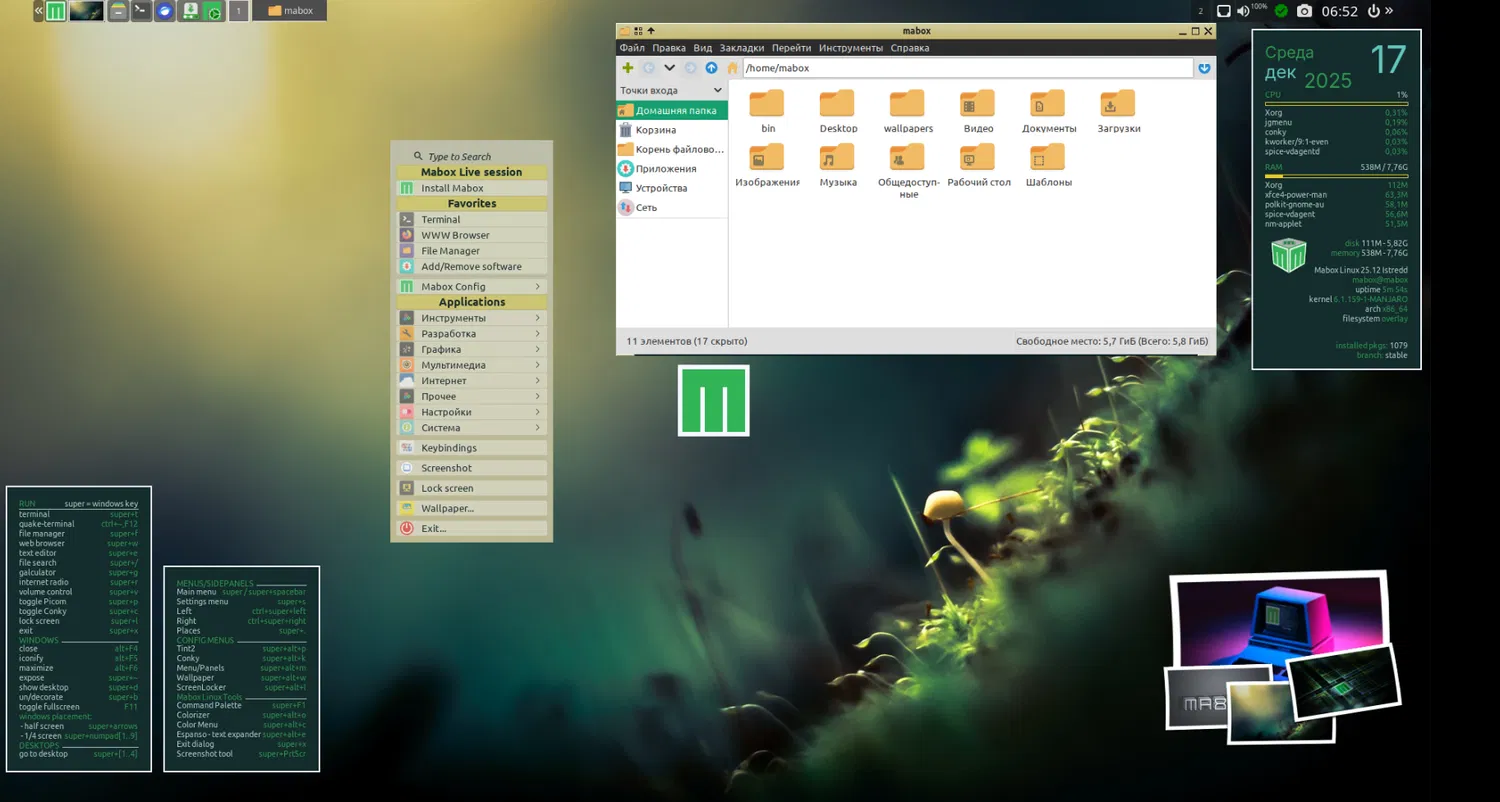This screenshot has height=802, width=1500.
Task: Select the wallpapers folder icon
Action: pyautogui.click(x=908, y=104)
